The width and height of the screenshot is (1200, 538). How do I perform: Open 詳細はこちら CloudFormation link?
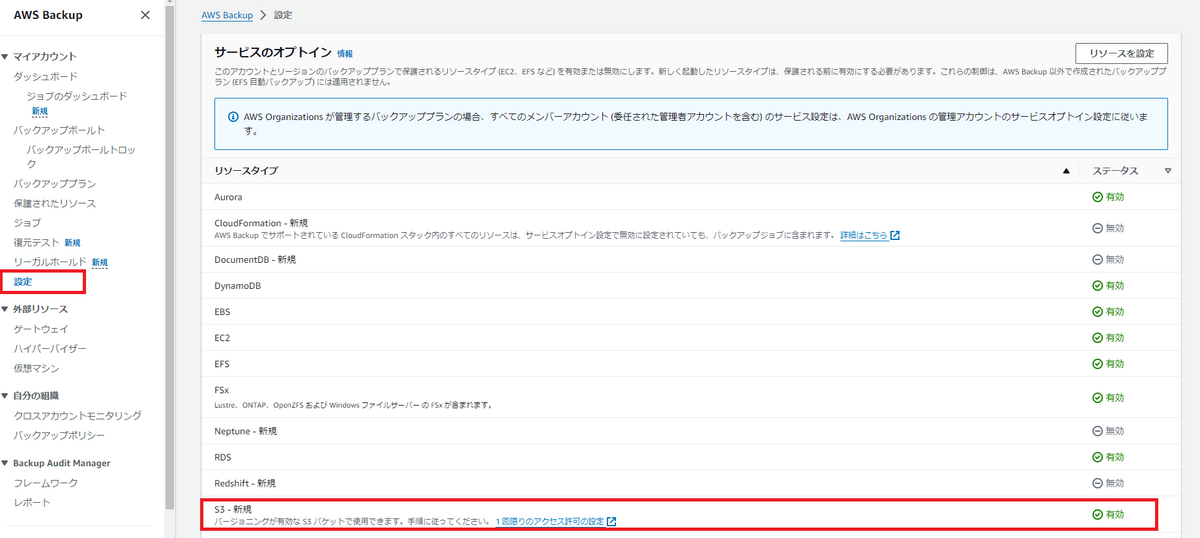pyautogui.click(x=864, y=235)
